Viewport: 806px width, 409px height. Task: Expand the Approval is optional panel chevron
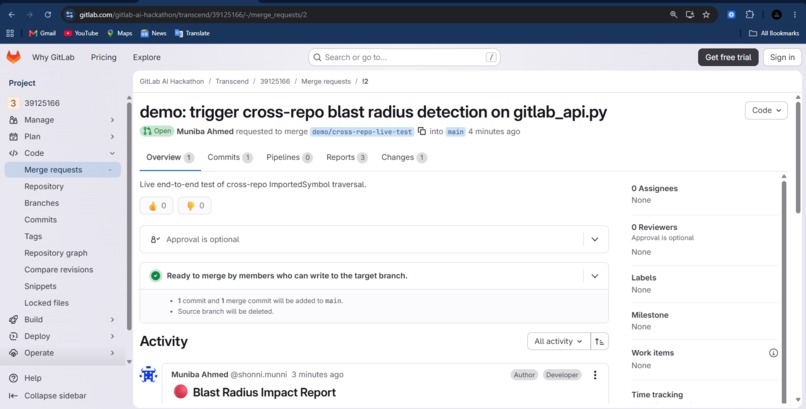coord(595,239)
